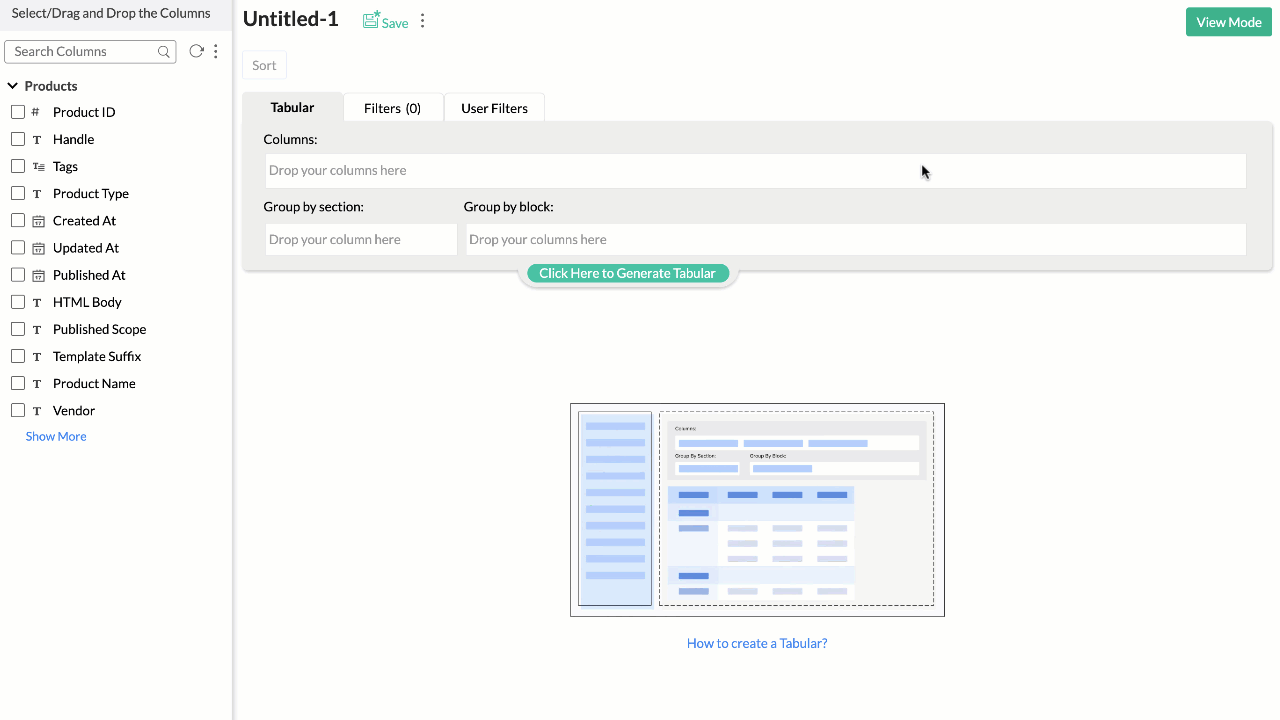Check the Product ID checkbox
Viewport: 1280px width, 720px height.
pyautogui.click(x=18, y=112)
